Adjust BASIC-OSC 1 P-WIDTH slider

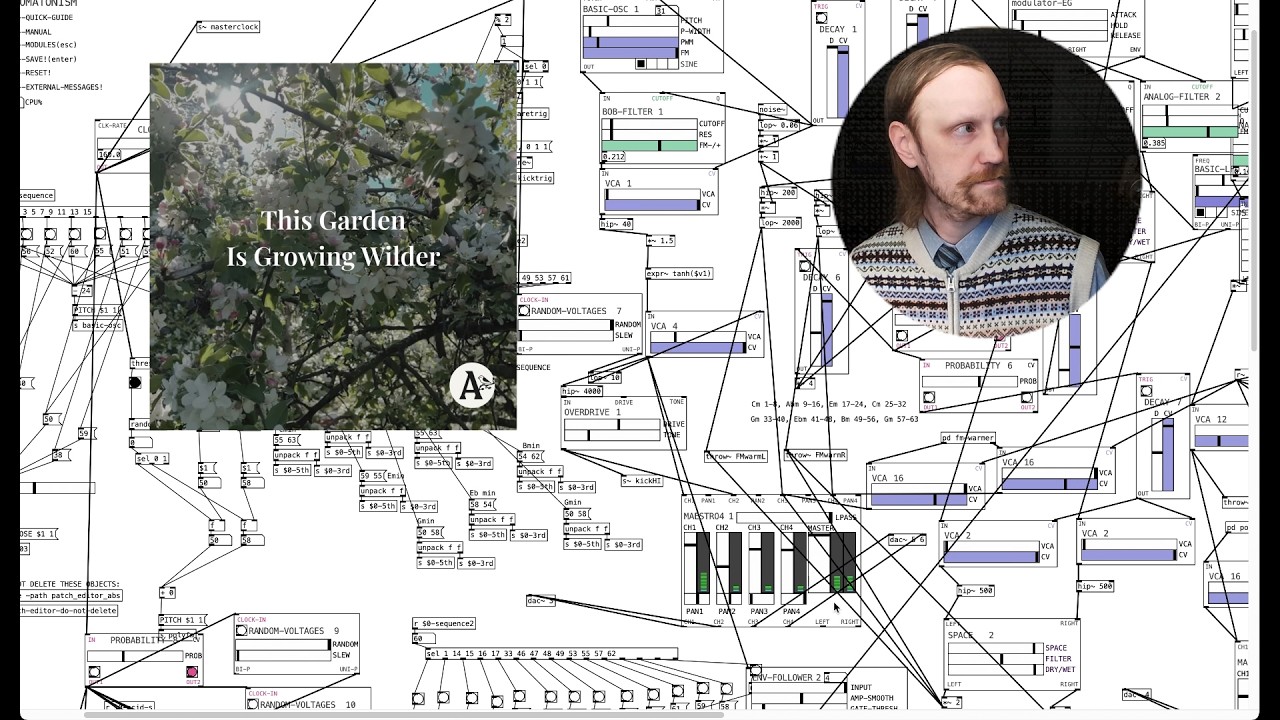(630, 31)
